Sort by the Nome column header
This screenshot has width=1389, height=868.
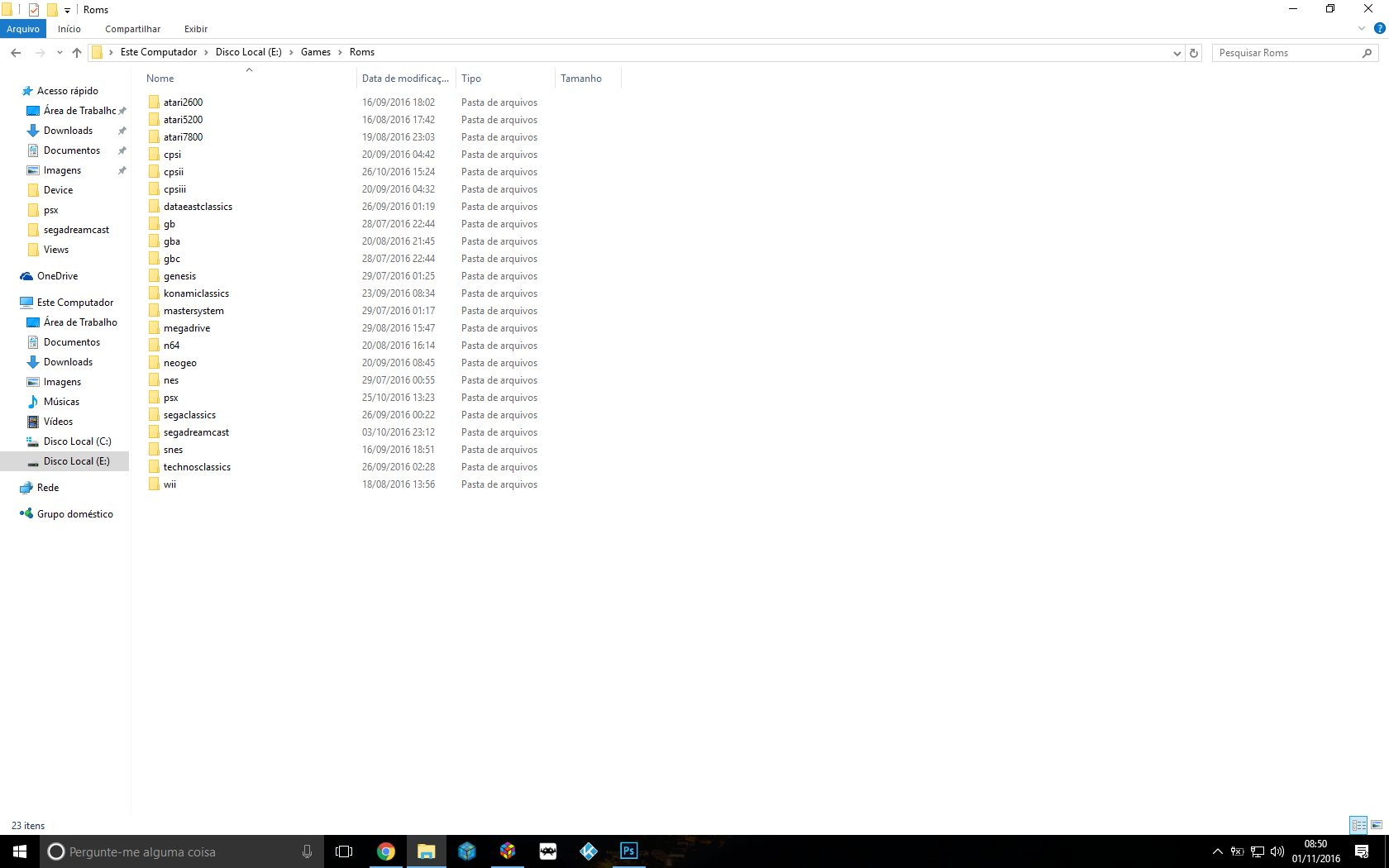tap(160, 79)
